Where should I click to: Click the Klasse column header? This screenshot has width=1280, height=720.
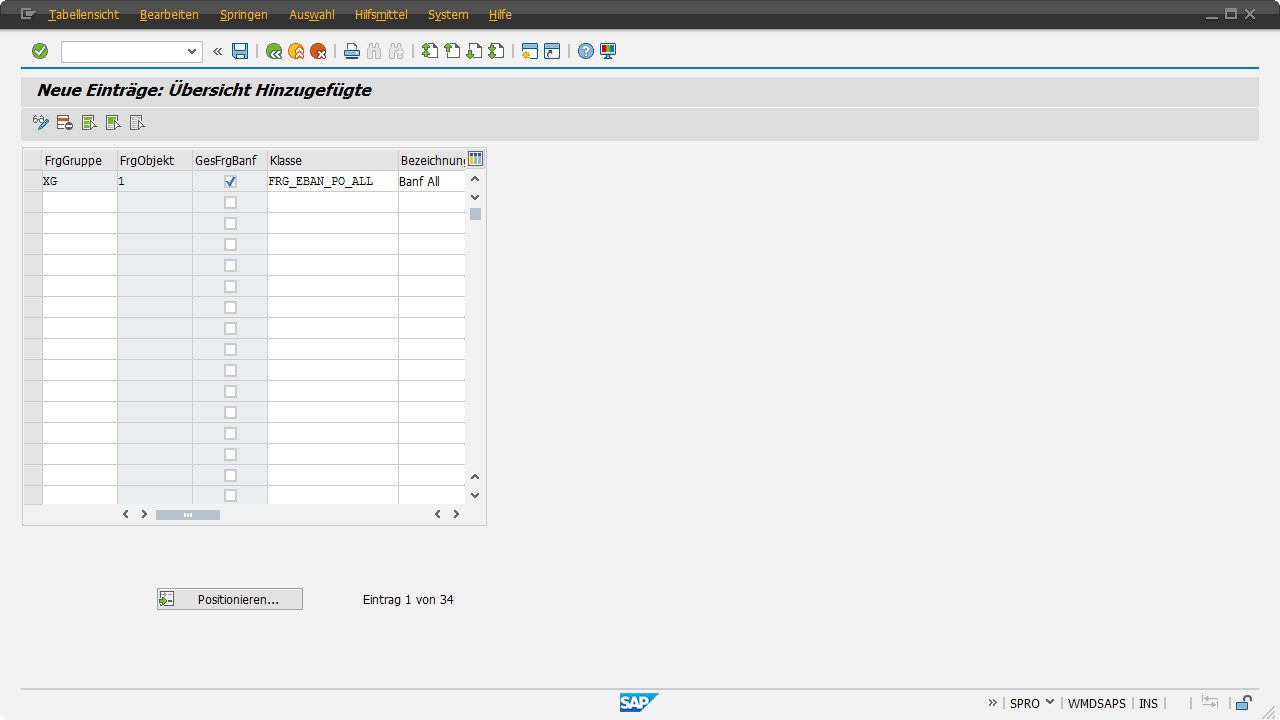point(332,160)
